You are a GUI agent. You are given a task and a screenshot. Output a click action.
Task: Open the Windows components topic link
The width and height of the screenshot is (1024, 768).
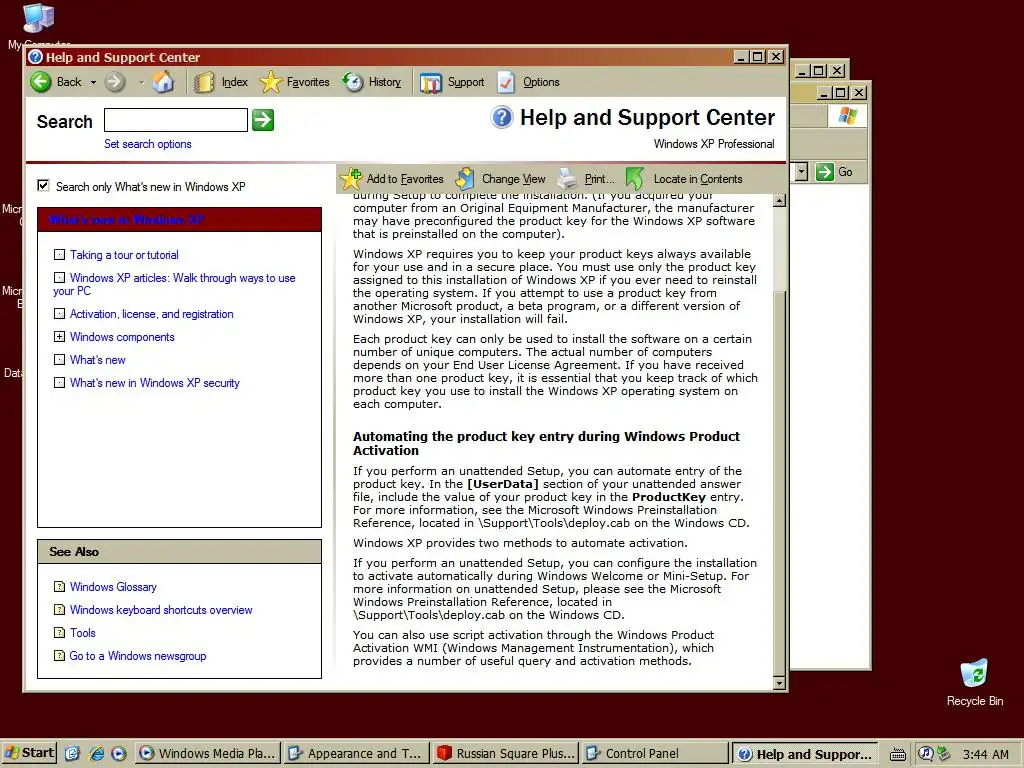coord(122,337)
